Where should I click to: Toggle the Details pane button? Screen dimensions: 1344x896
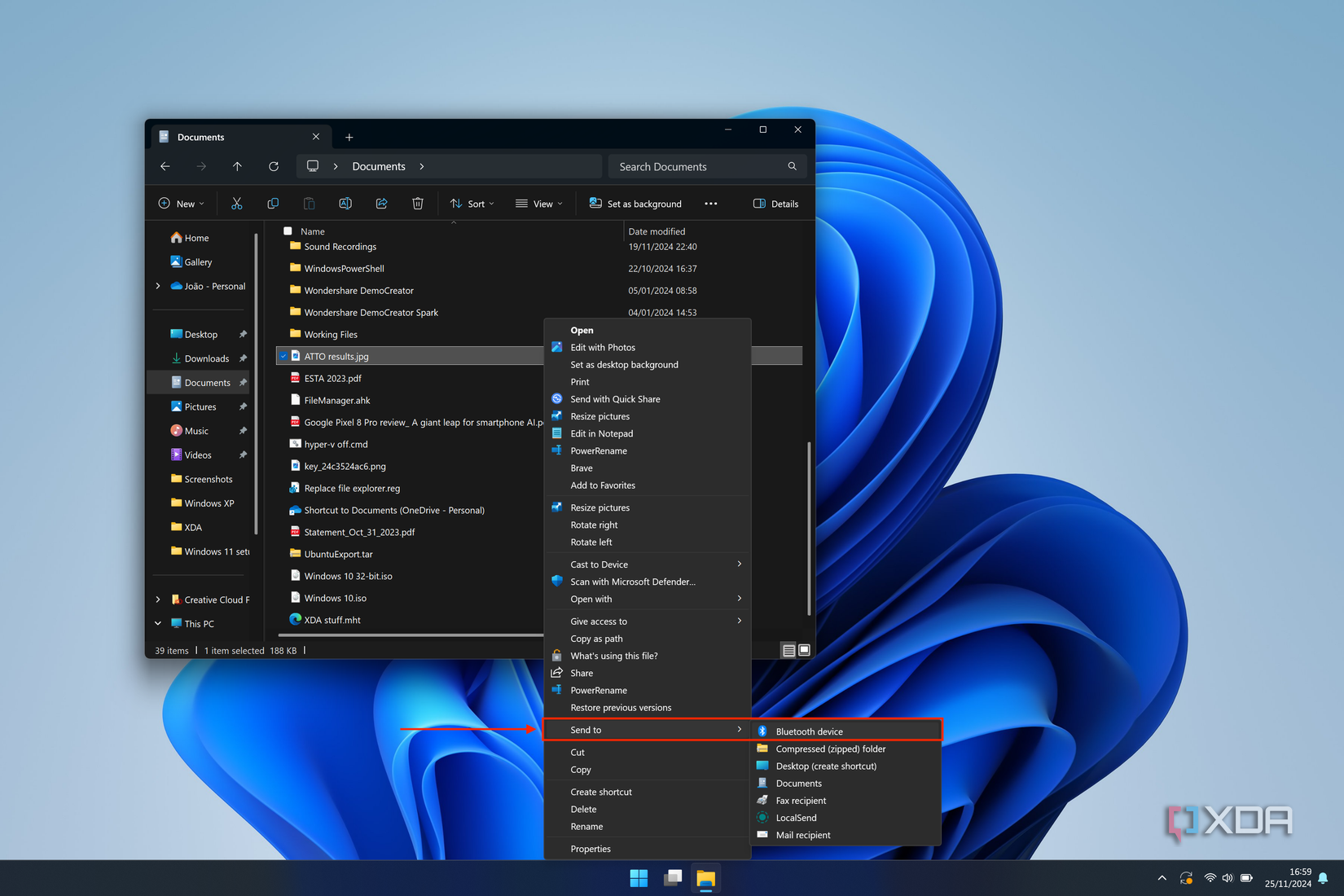click(x=775, y=204)
